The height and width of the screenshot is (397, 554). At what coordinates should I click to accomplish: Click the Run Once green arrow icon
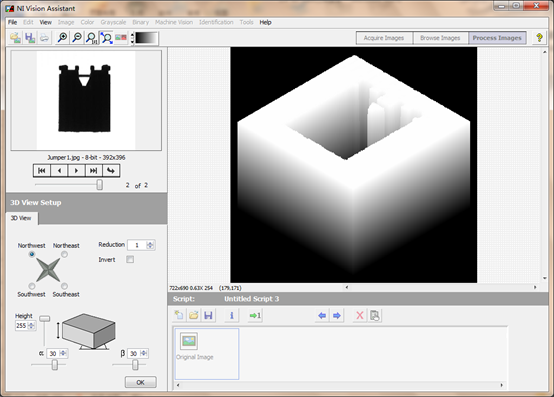pyautogui.click(x=255, y=315)
